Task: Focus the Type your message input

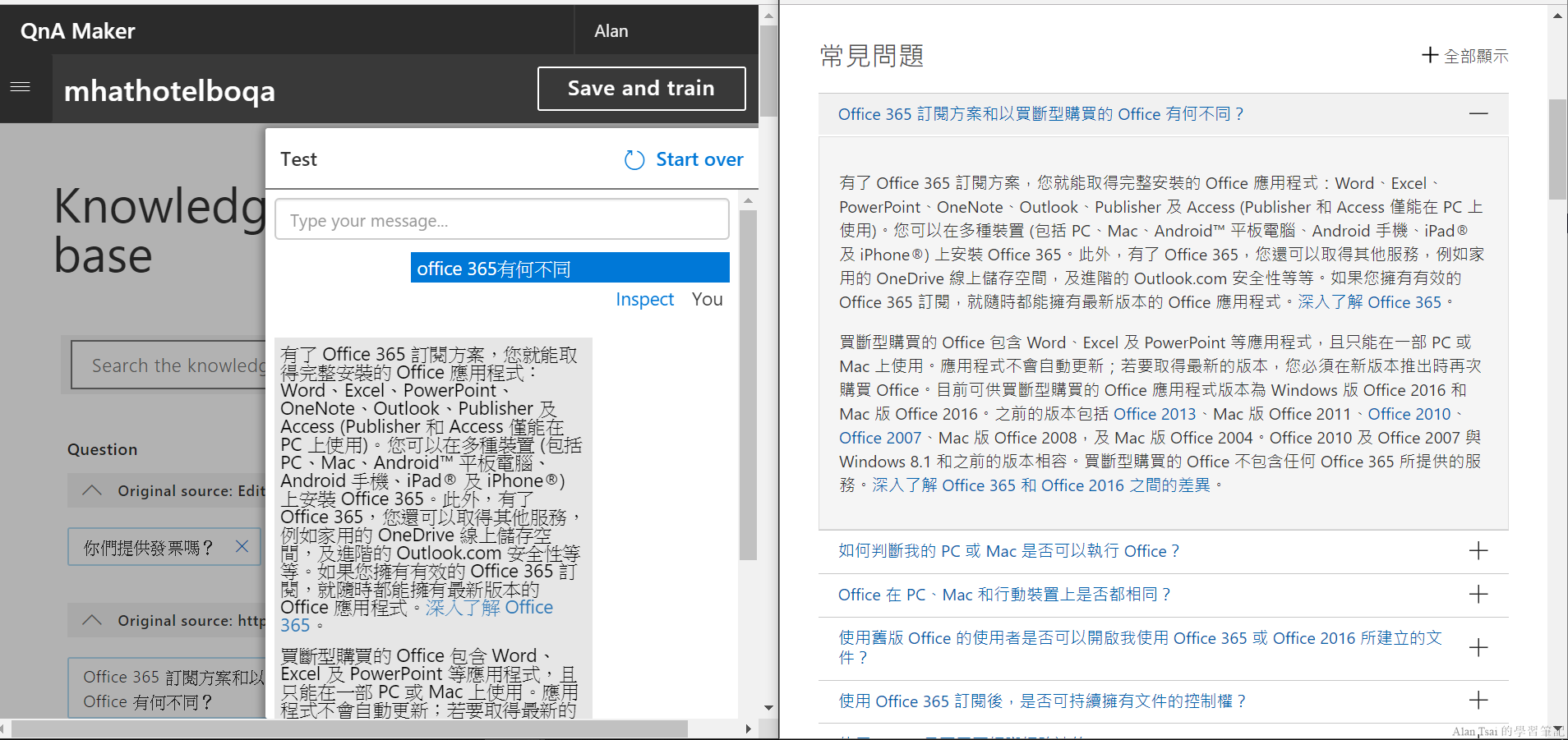Action: [502, 219]
